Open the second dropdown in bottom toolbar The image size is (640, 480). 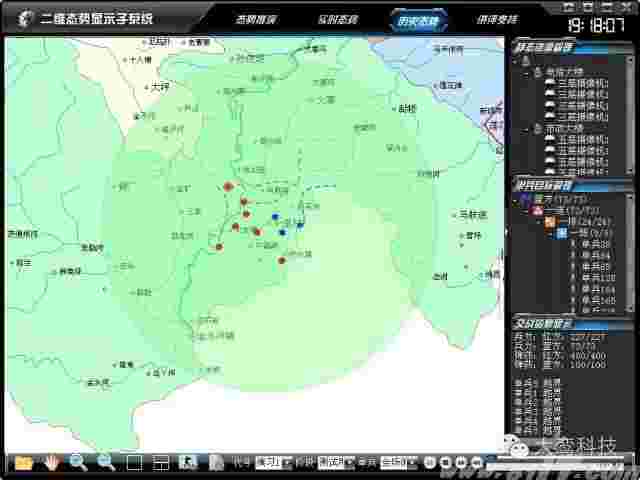tap(334, 463)
